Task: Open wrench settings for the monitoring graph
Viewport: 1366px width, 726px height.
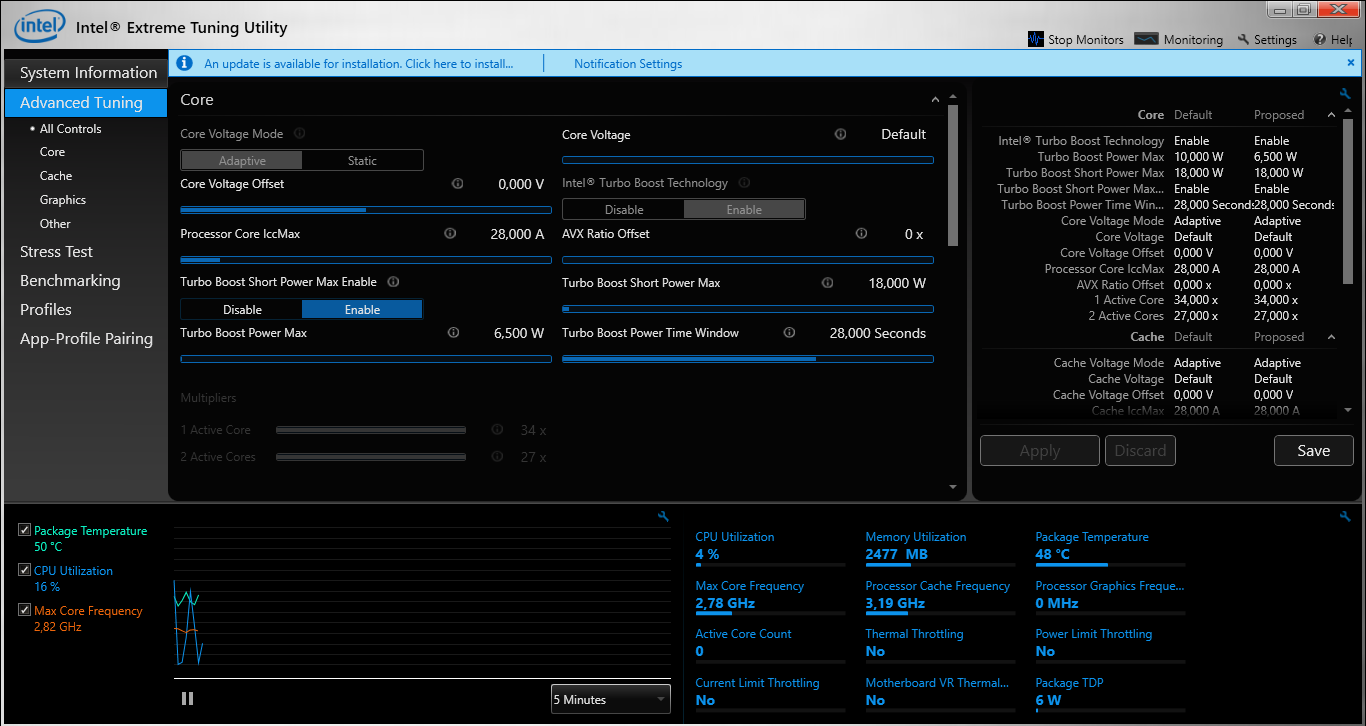Action: pyautogui.click(x=663, y=516)
